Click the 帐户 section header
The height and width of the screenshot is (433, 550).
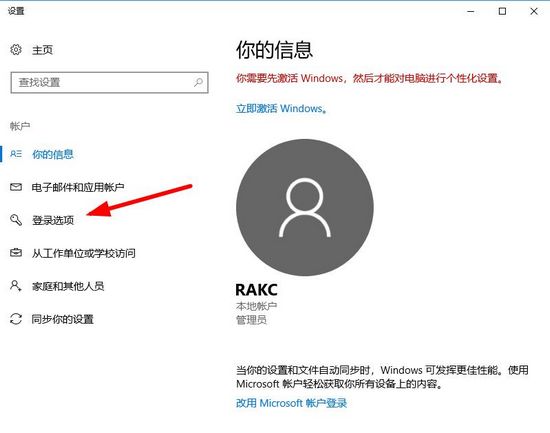click(x=20, y=126)
